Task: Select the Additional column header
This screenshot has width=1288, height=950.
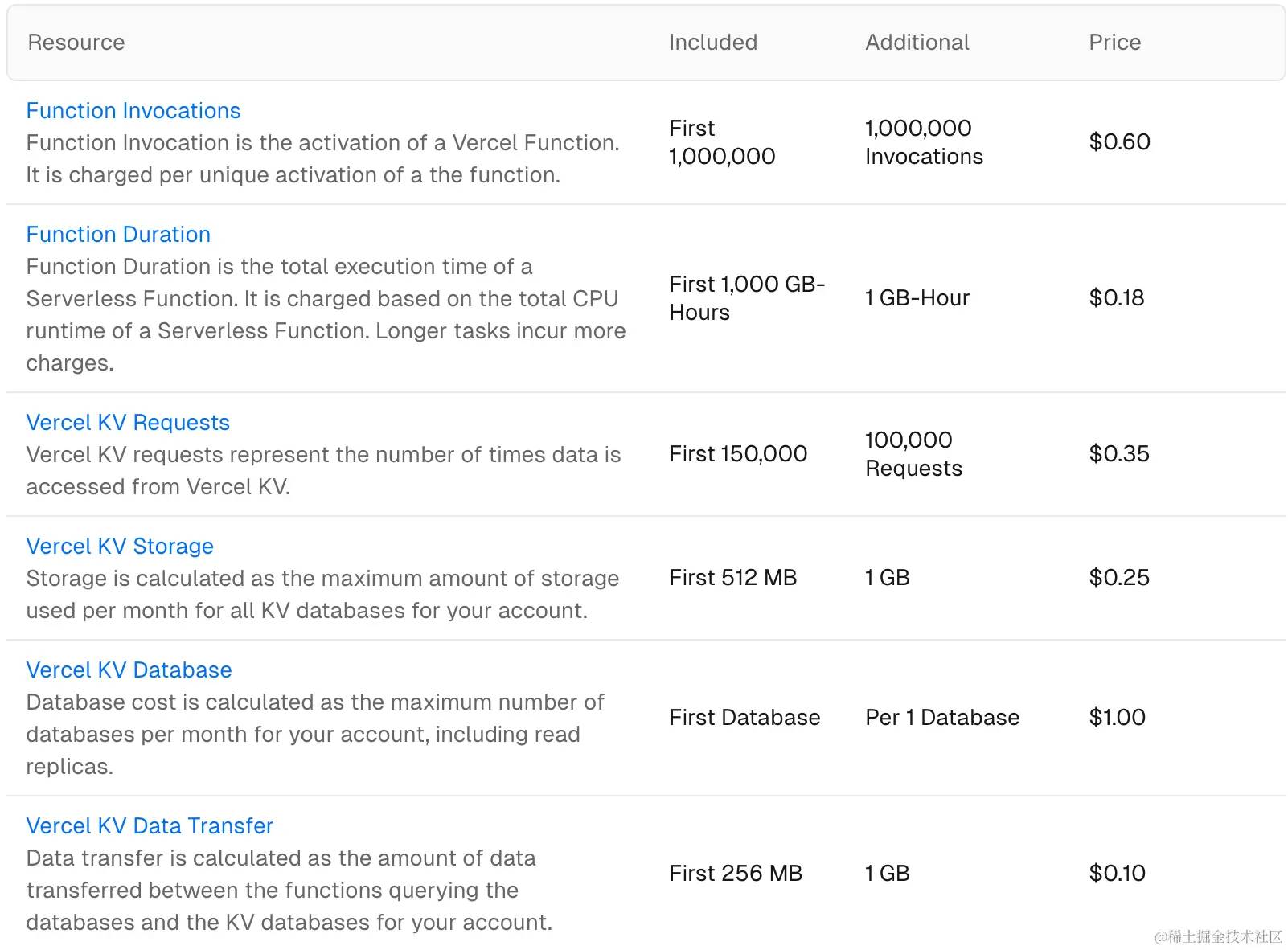Action: coord(917,43)
